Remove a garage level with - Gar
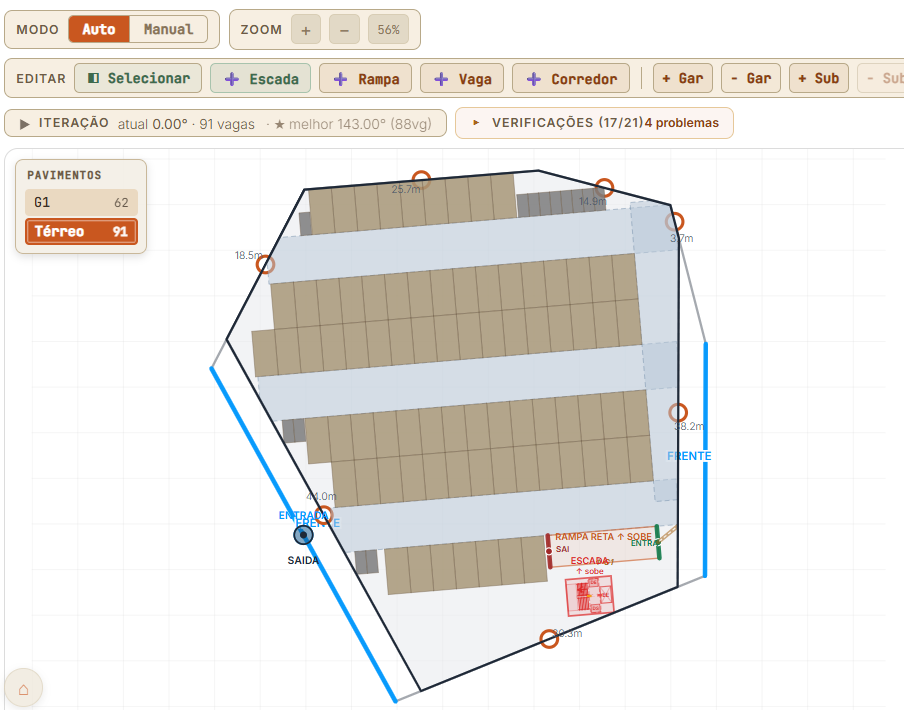This screenshot has width=904, height=710. pos(751,78)
